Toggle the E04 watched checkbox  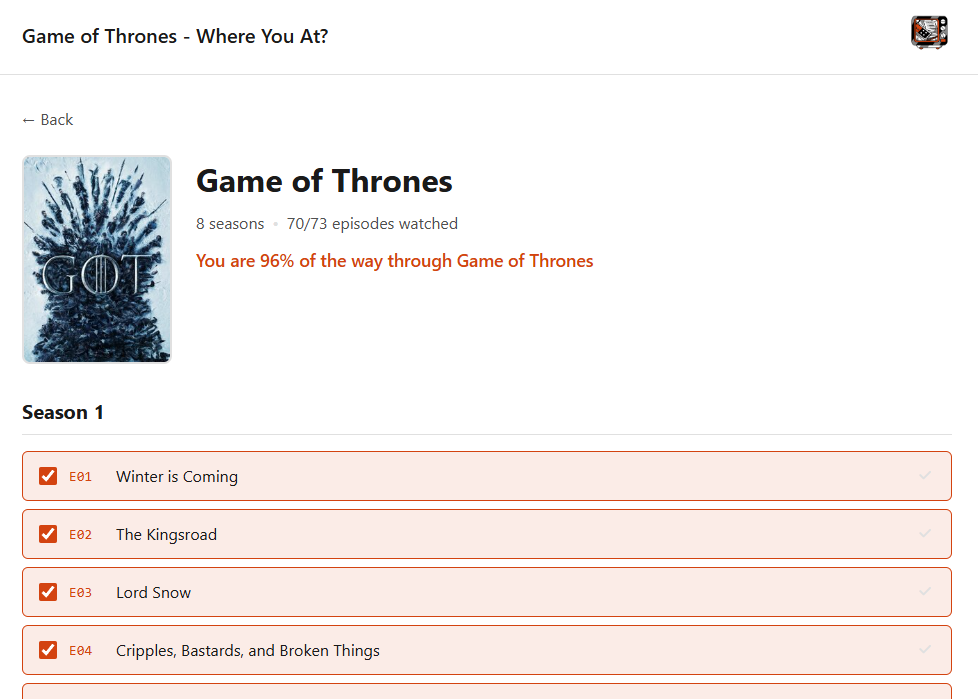point(48,650)
